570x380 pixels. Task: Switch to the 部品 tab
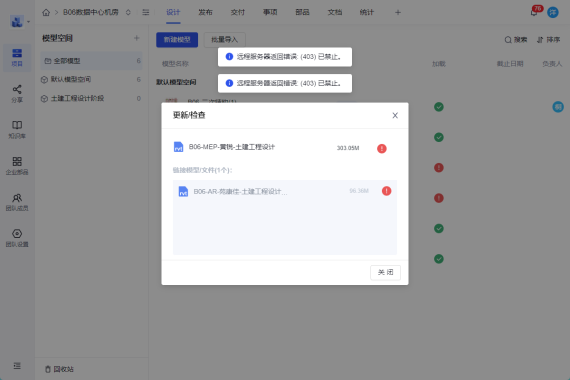(x=302, y=12)
